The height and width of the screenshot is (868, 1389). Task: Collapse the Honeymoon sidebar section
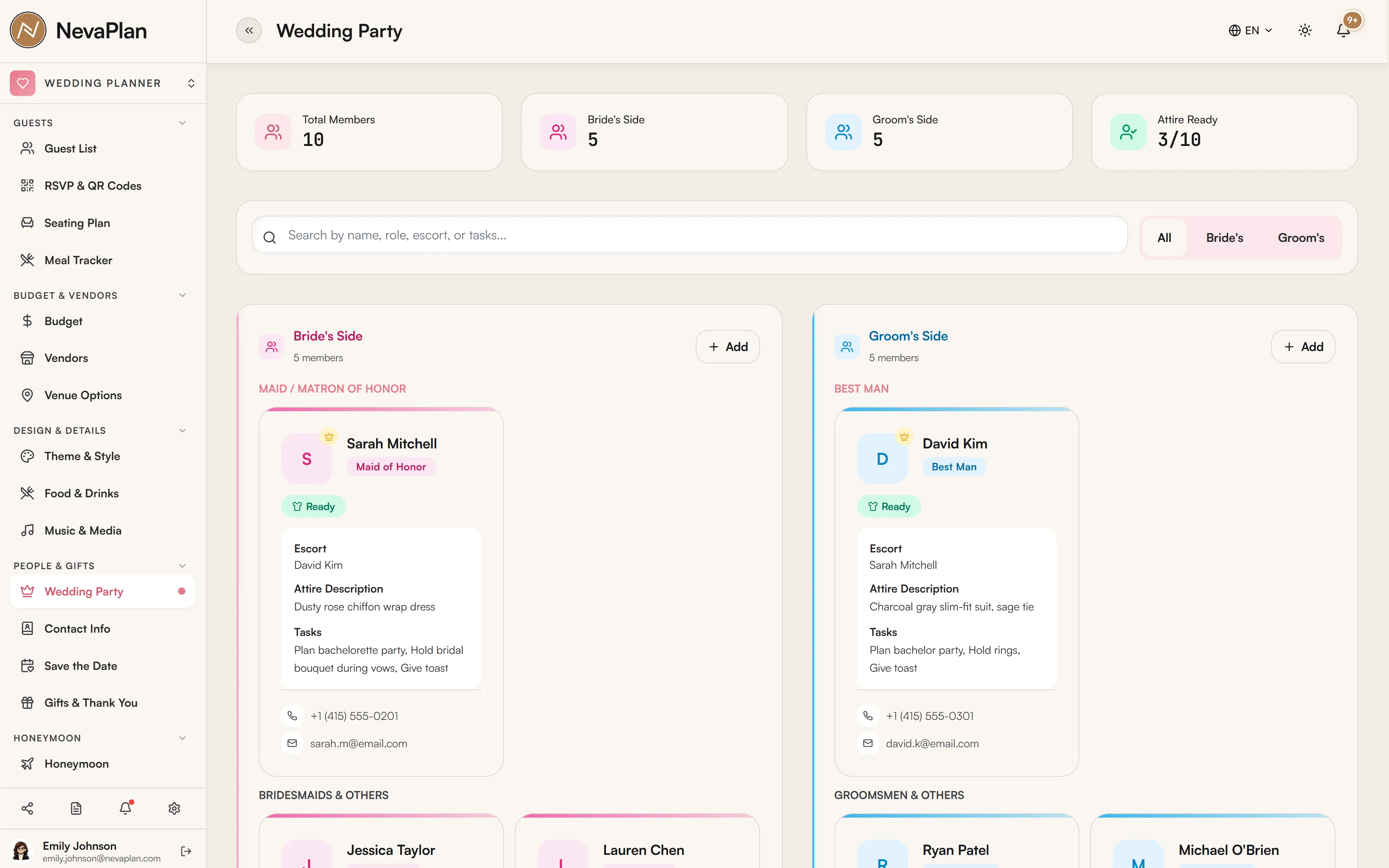coord(182,738)
